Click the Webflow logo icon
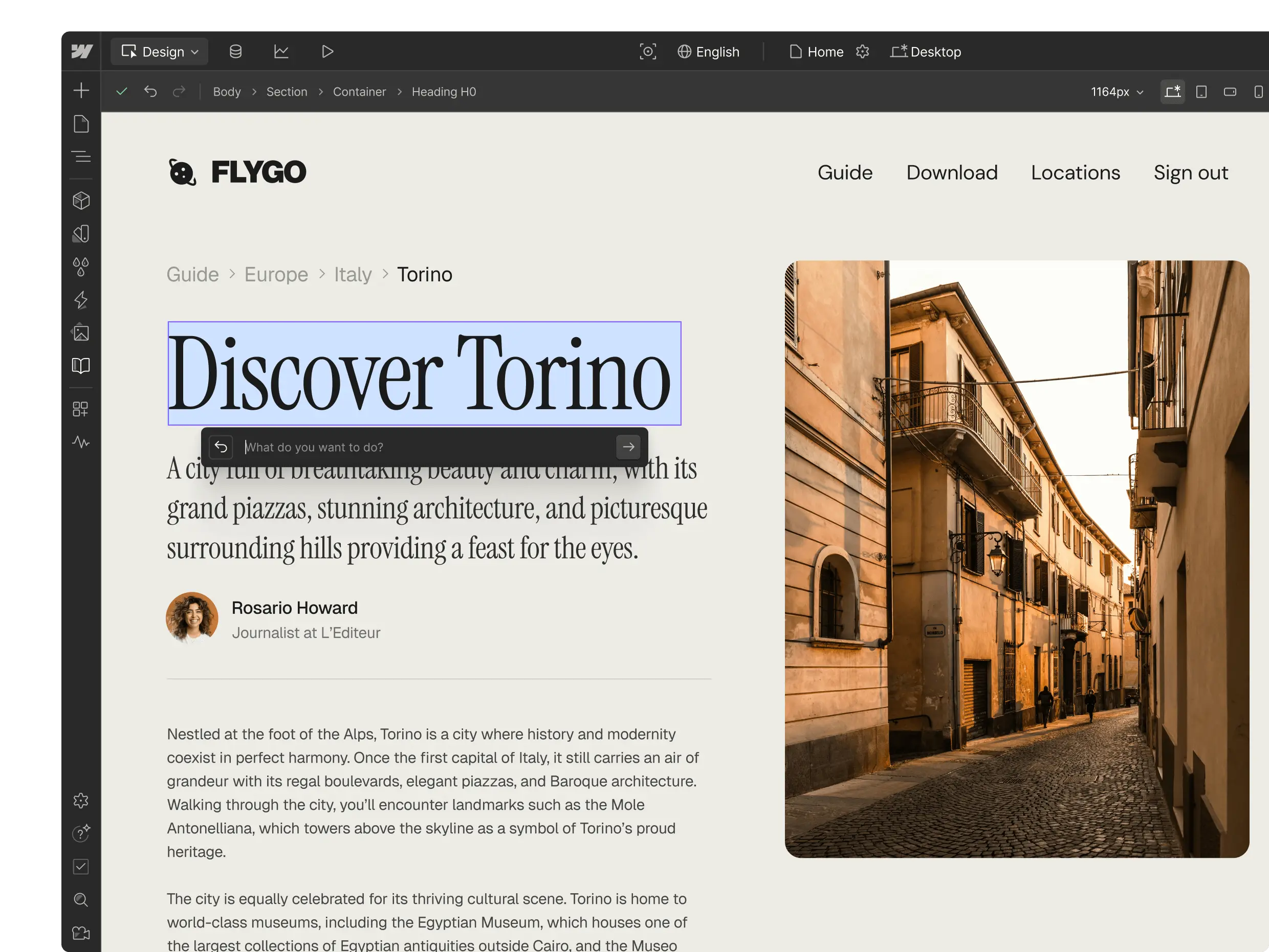Image resolution: width=1269 pixels, height=952 pixels. point(81,52)
